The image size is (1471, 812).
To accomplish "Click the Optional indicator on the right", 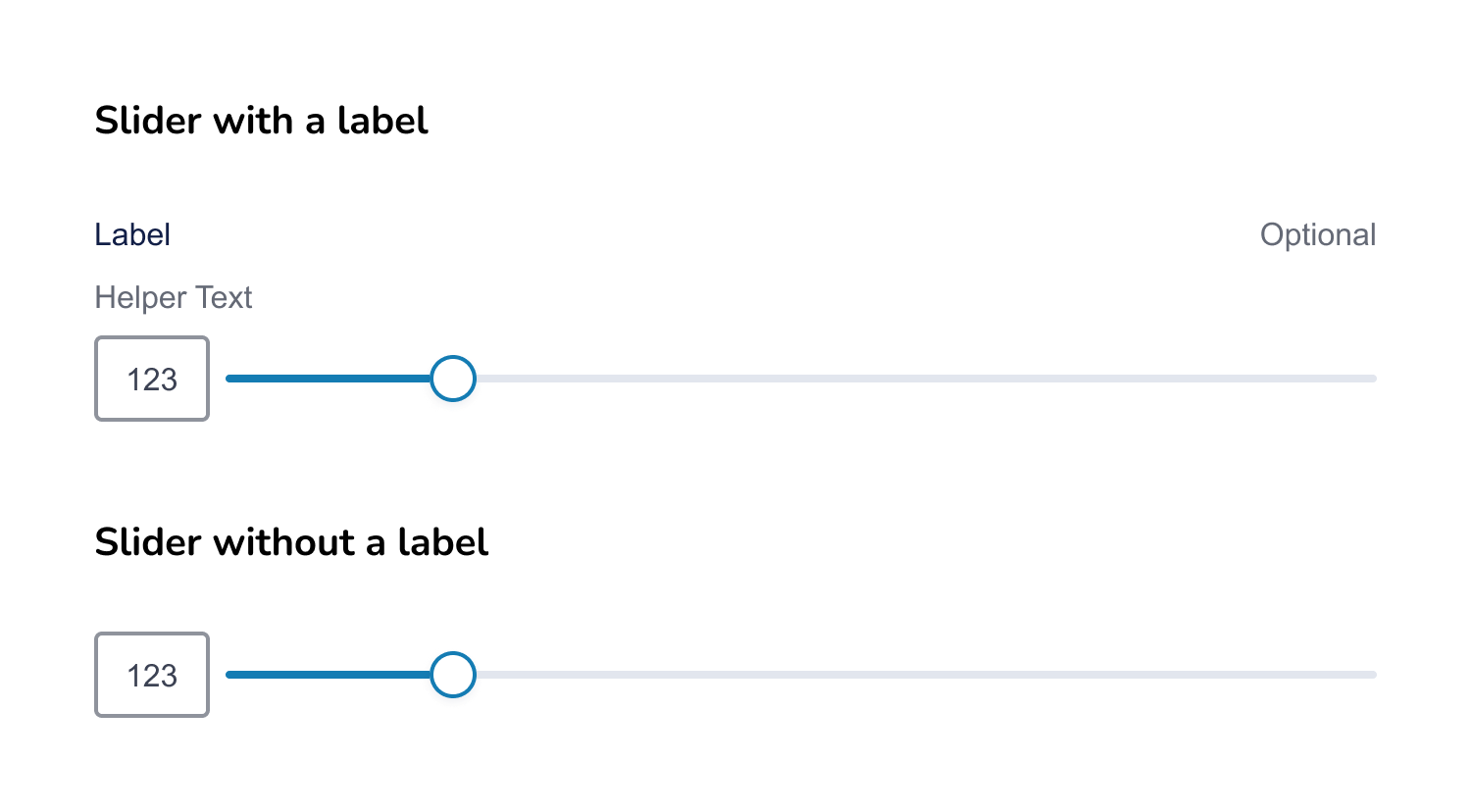I will (x=1318, y=234).
